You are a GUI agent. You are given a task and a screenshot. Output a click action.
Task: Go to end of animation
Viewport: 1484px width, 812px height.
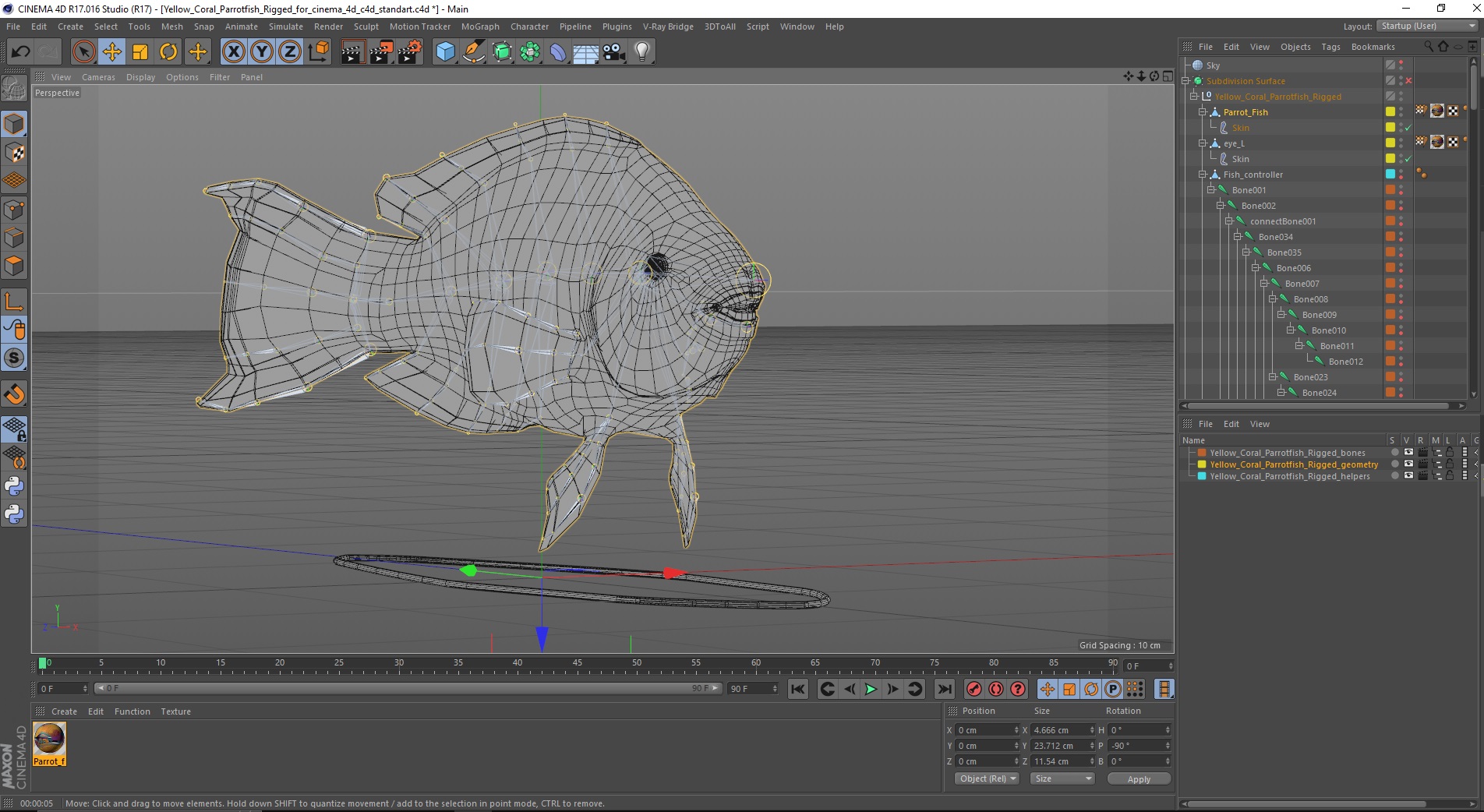pos(945,689)
